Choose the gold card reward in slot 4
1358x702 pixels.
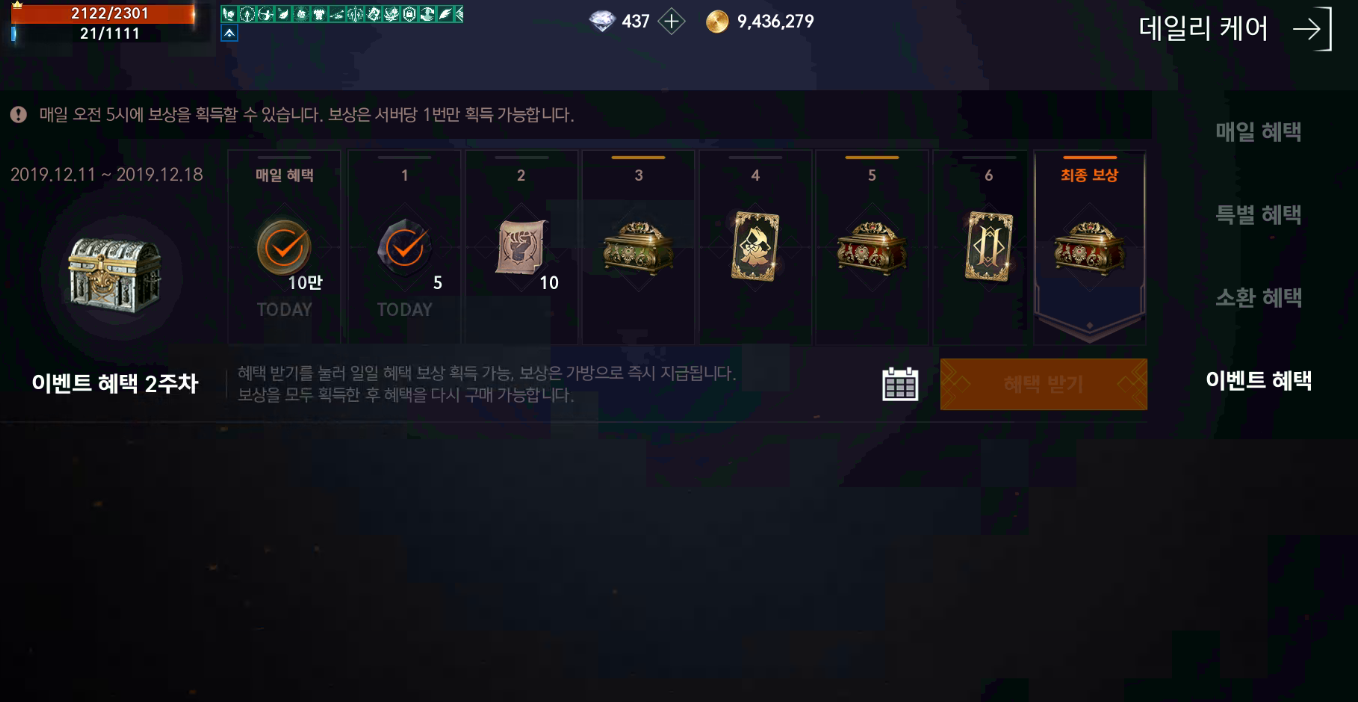click(755, 245)
